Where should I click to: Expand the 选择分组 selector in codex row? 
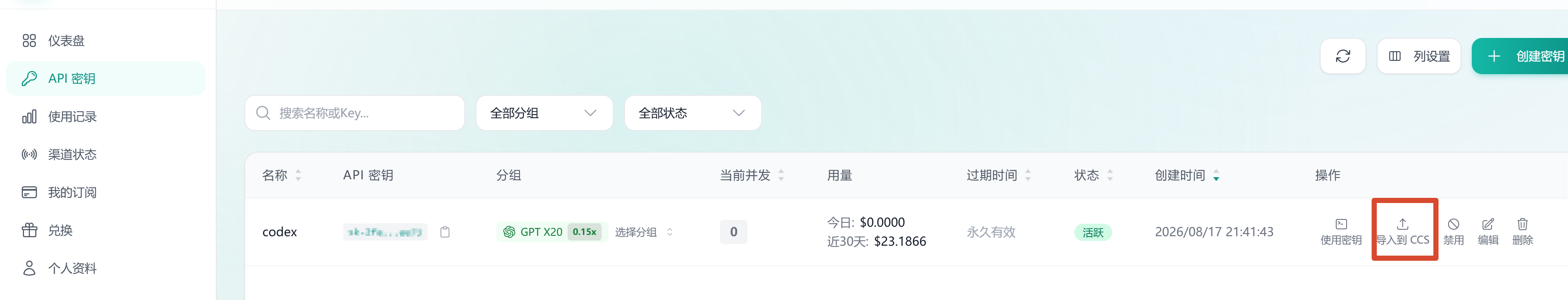644,232
